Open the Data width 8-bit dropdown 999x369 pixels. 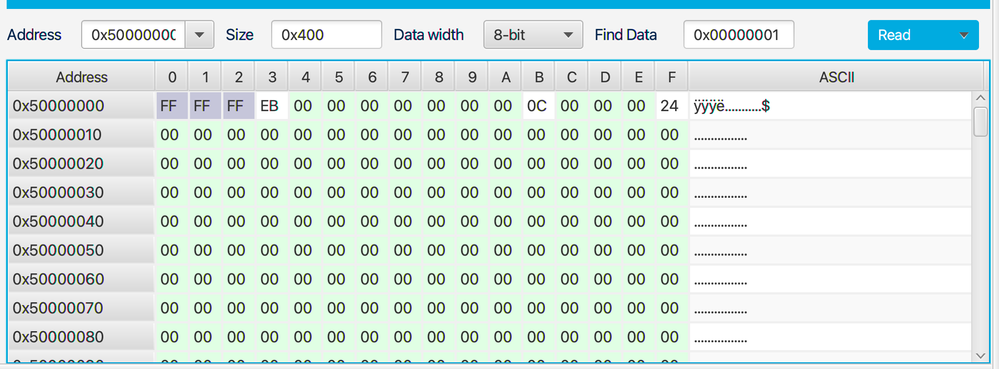point(533,35)
